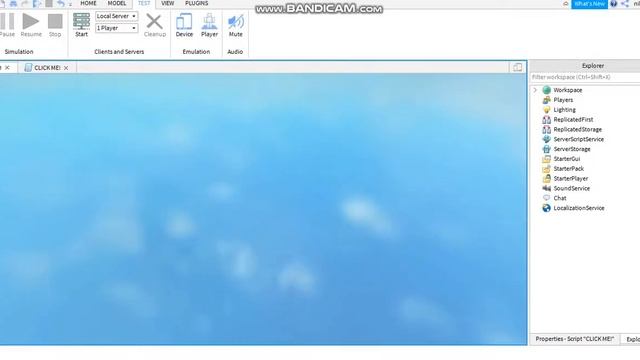The width and height of the screenshot is (640, 360).
Task: Select the TEST ribbon tab
Action: pyautogui.click(x=144, y=3)
